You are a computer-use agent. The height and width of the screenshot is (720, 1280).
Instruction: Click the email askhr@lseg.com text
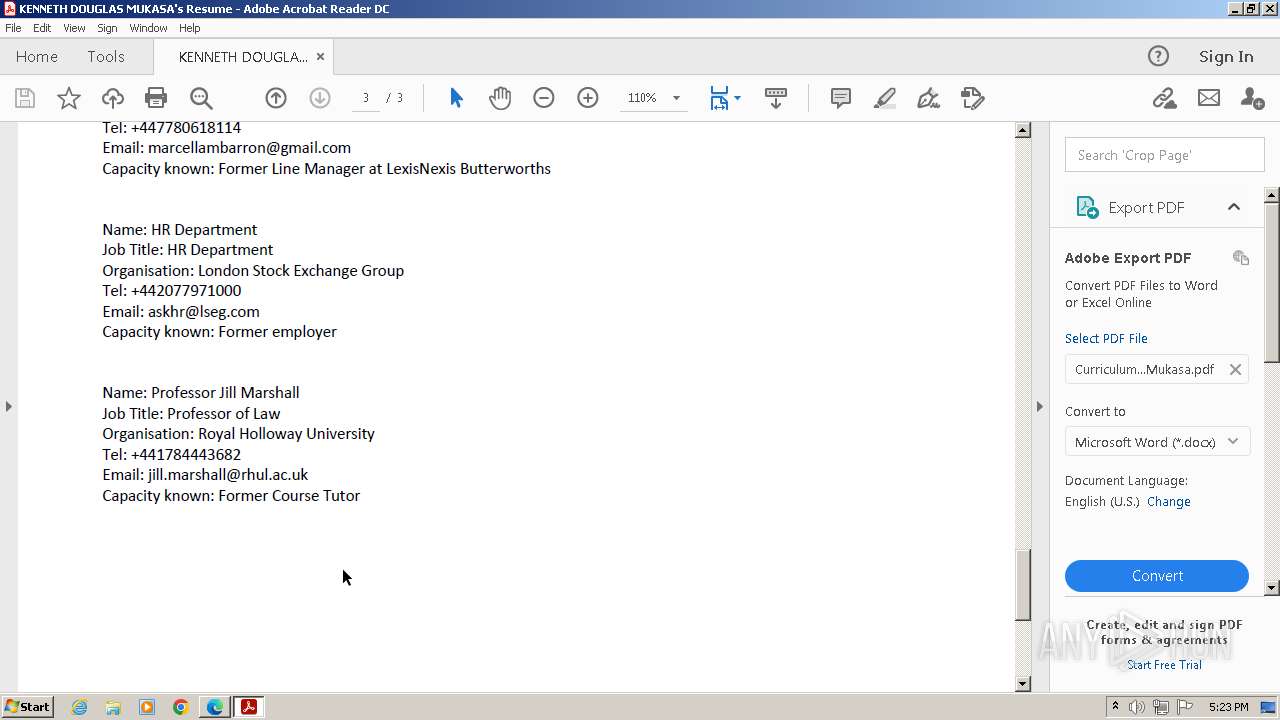(x=204, y=312)
